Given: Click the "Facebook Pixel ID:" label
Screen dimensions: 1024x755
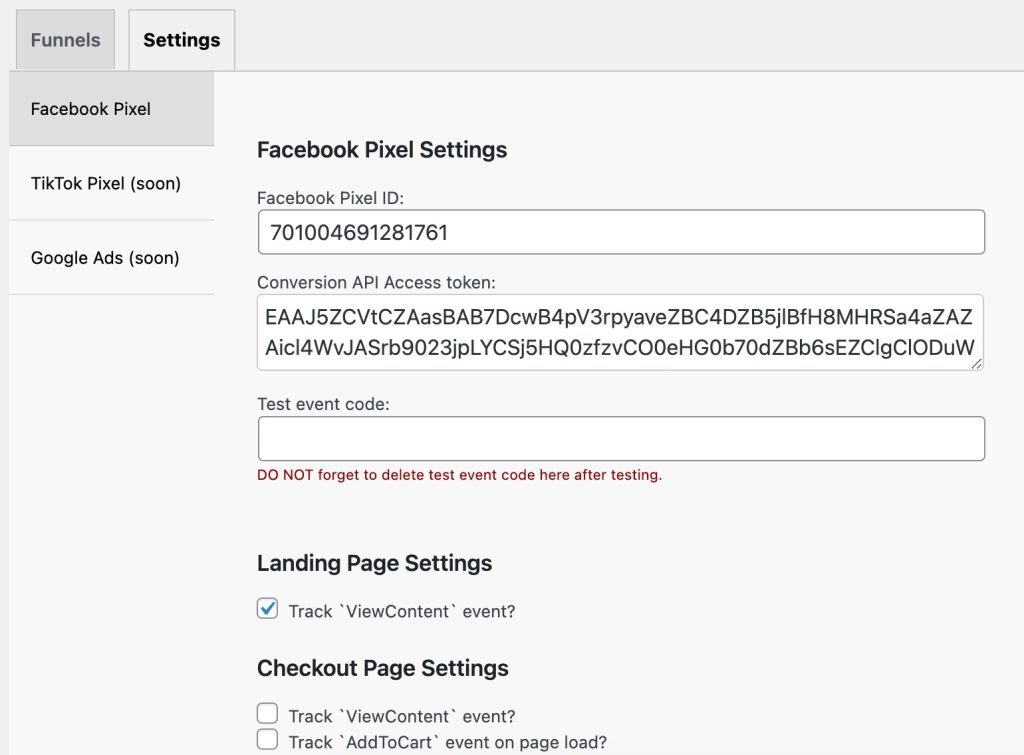Looking at the screenshot, I should pos(330,198).
